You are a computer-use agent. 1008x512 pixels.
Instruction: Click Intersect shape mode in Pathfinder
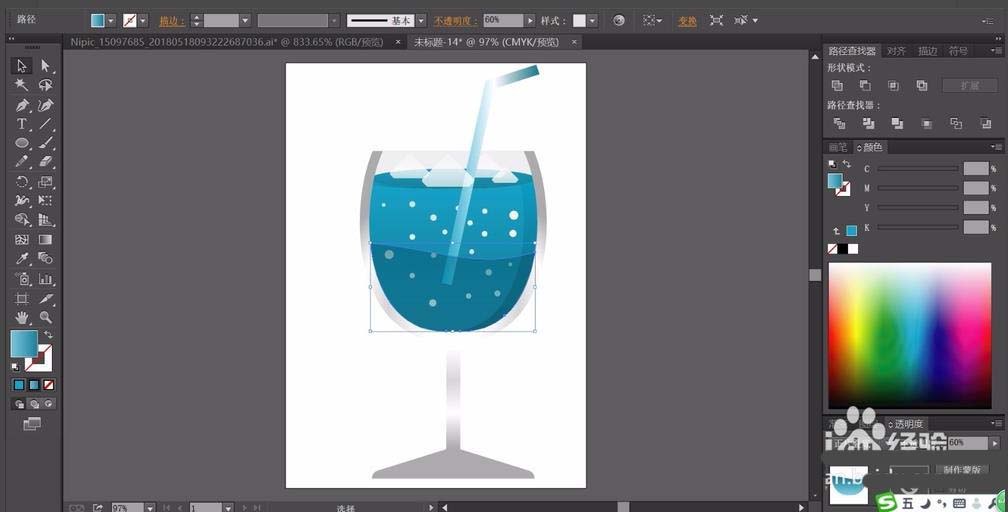click(x=894, y=85)
